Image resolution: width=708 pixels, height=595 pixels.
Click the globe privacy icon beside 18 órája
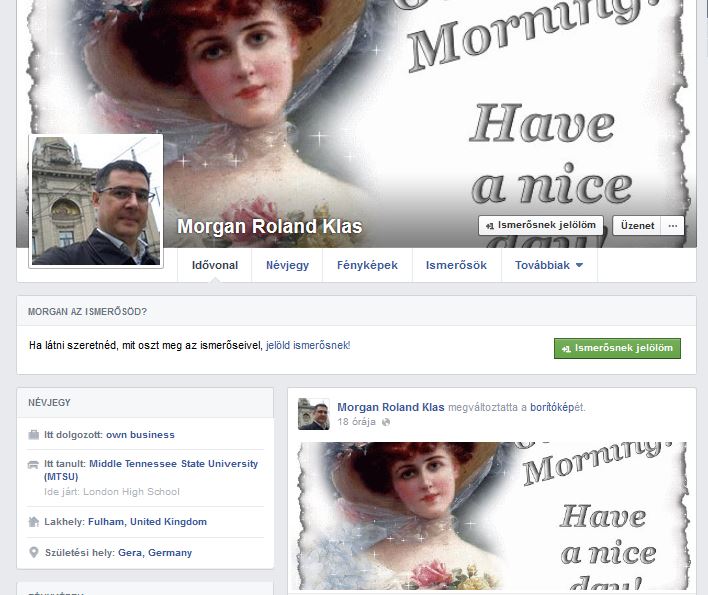pos(386,422)
